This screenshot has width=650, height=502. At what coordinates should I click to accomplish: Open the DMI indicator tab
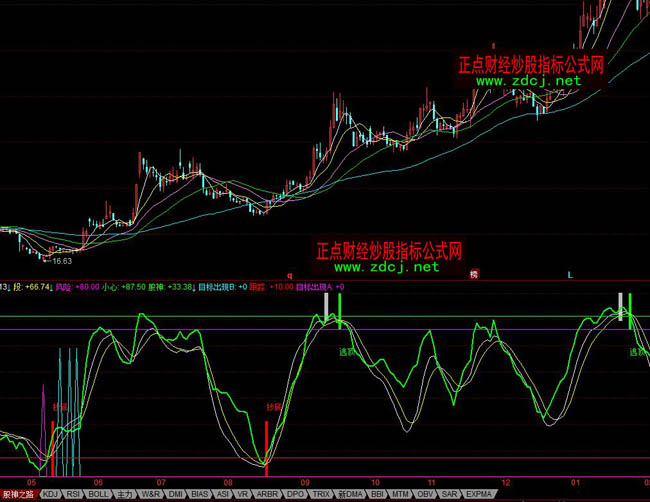176,494
